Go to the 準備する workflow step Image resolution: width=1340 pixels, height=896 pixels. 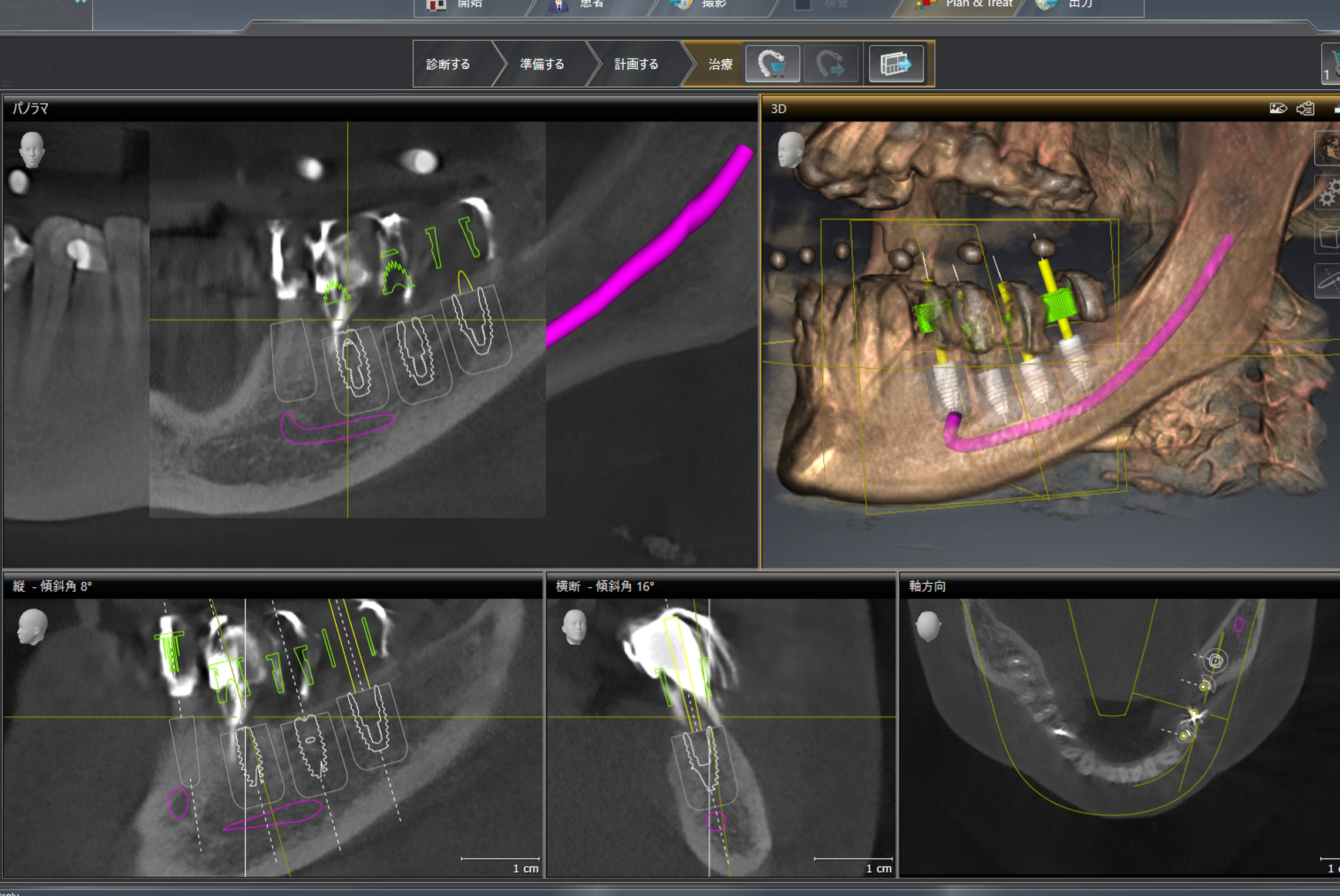[x=541, y=65]
